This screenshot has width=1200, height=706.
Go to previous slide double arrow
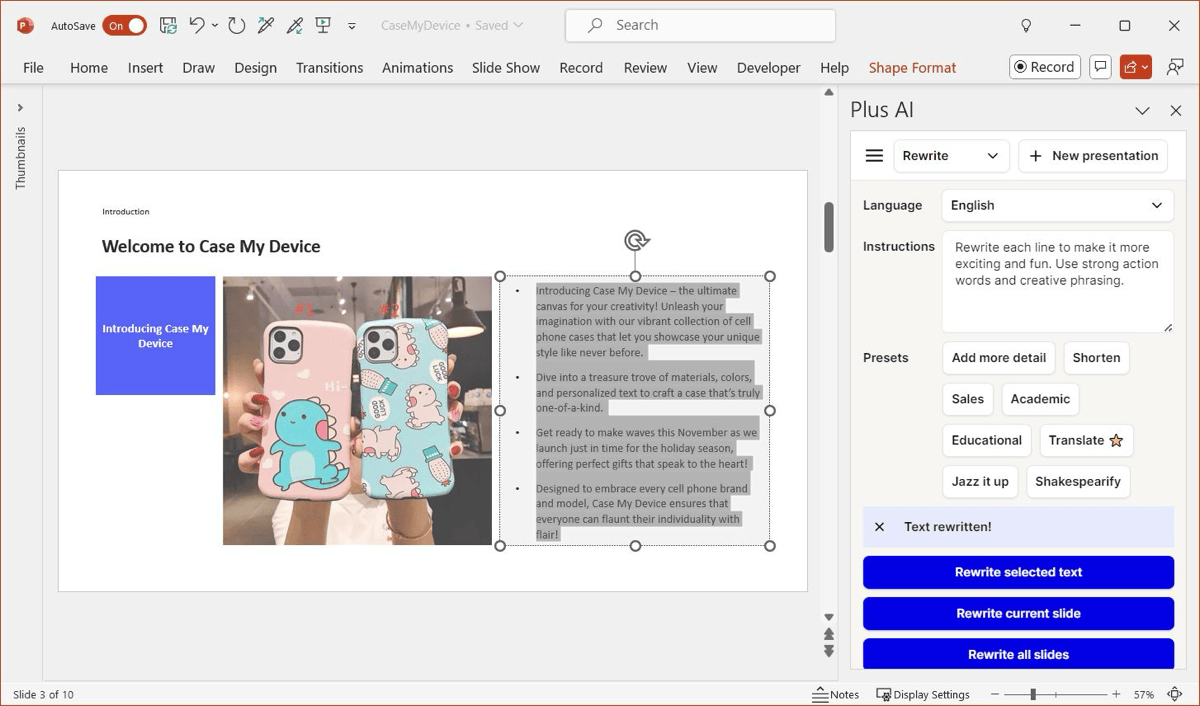(828, 634)
